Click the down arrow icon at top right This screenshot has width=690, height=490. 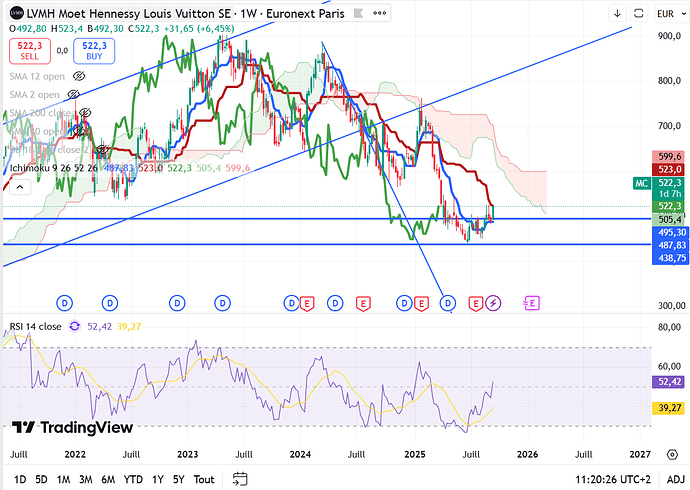[x=617, y=13]
